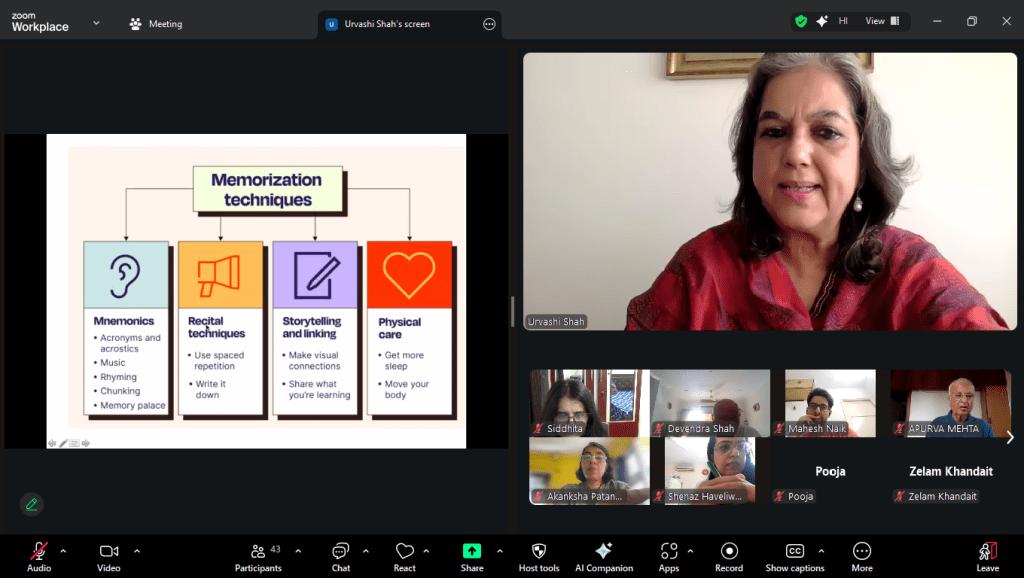Image resolution: width=1024 pixels, height=578 pixels.
Task: Switch to the Meeting tab
Action: [x=156, y=24]
